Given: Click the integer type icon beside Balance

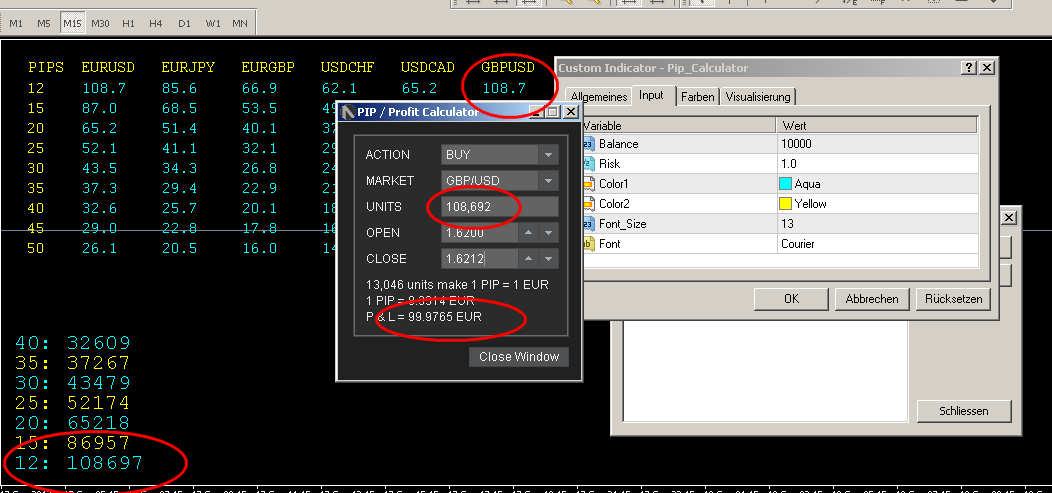Looking at the screenshot, I should coord(588,144).
